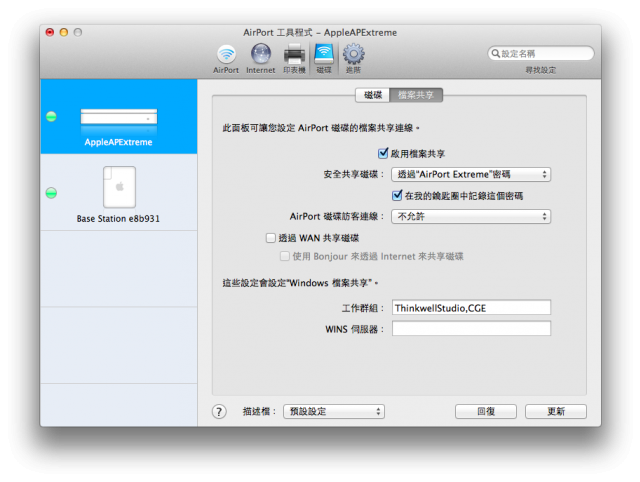This screenshot has height=482, width=640.
Task: Click the 設定名稱 search field
Action: click(x=541, y=53)
